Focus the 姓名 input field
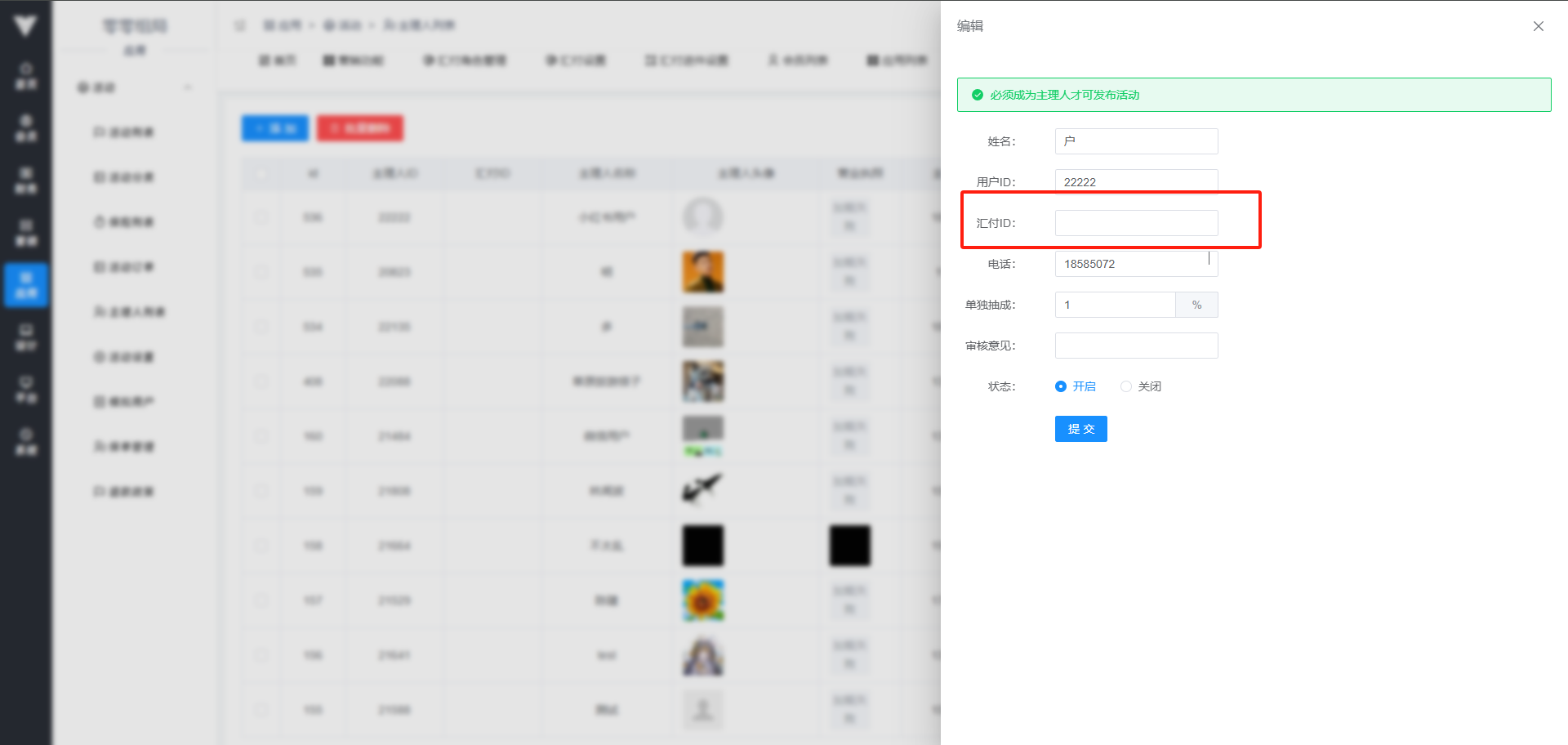Screen dimensions: 1568x745 click(1135, 141)
